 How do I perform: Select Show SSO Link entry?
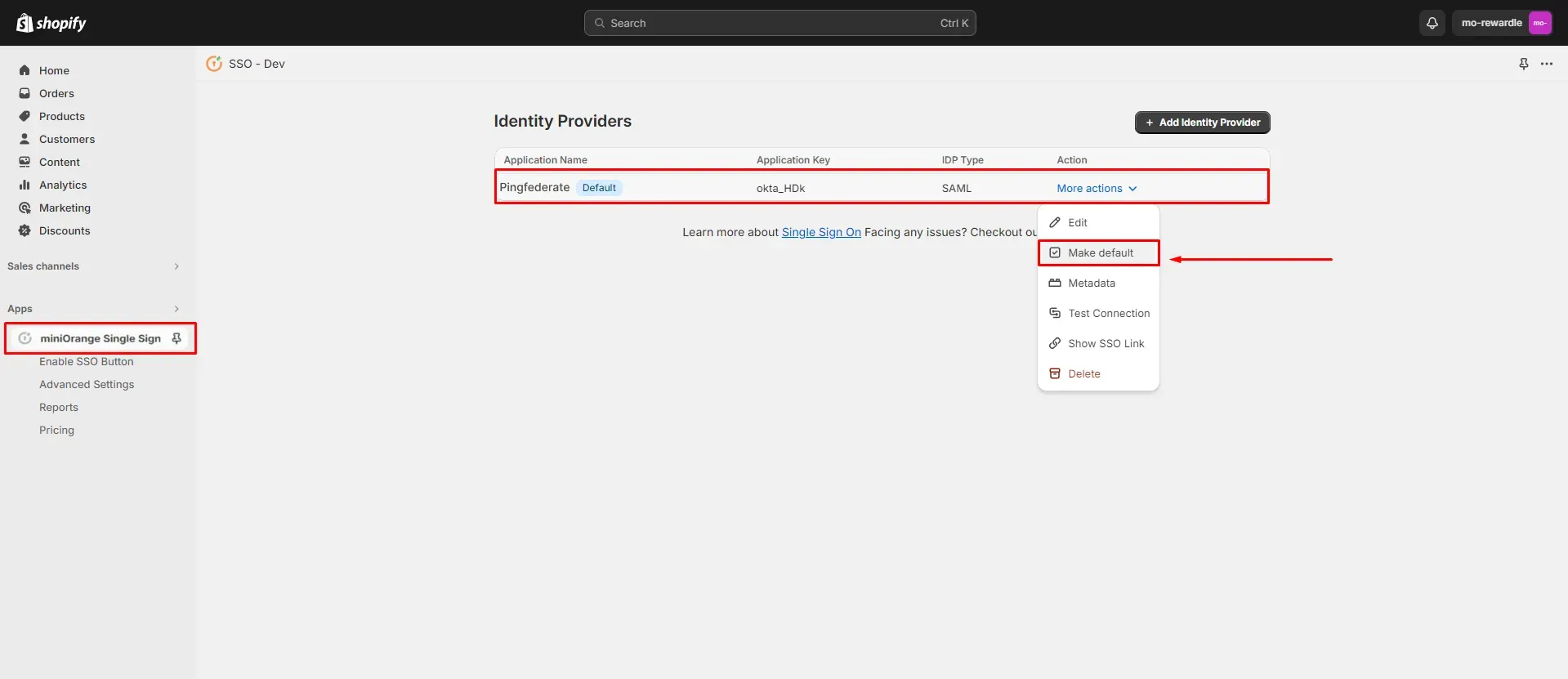tap(1098, 343)
